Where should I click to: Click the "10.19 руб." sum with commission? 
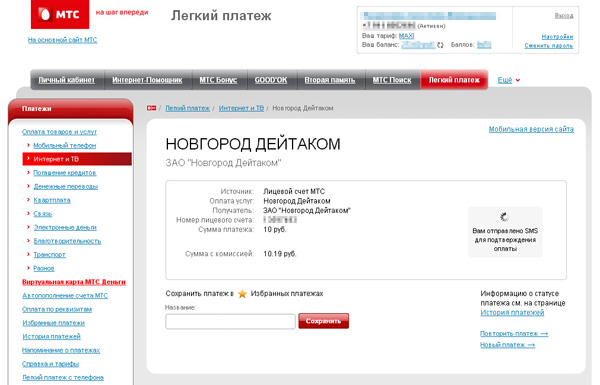click(x=280, y=254)
